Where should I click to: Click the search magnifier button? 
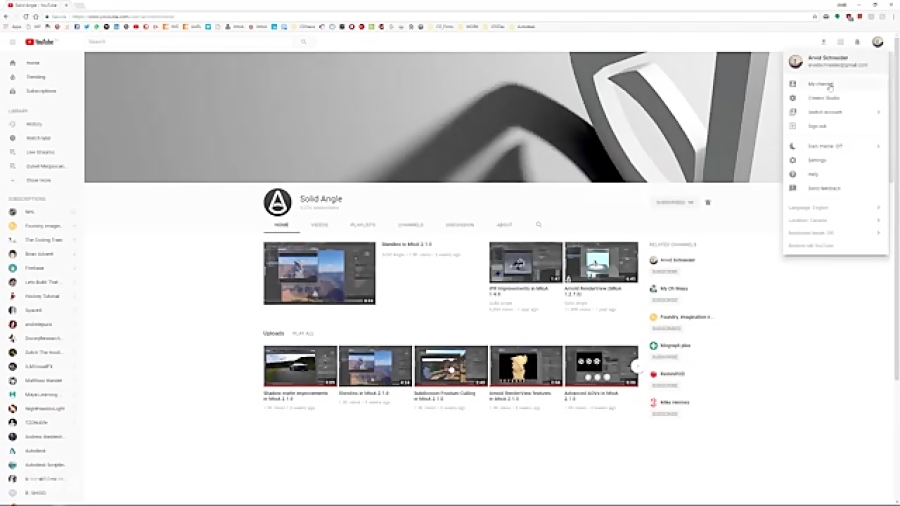(x=304, y=42)
